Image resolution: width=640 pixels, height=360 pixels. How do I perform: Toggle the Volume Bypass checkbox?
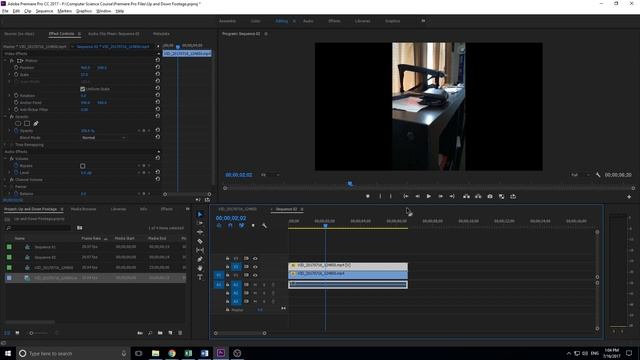82,166
